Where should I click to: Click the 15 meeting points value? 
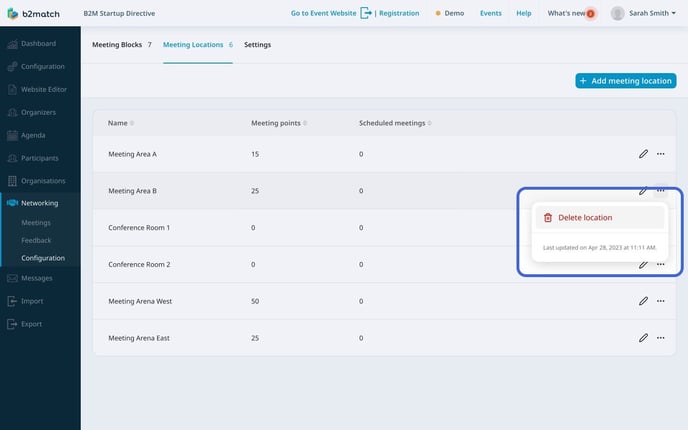coord(255,154)
